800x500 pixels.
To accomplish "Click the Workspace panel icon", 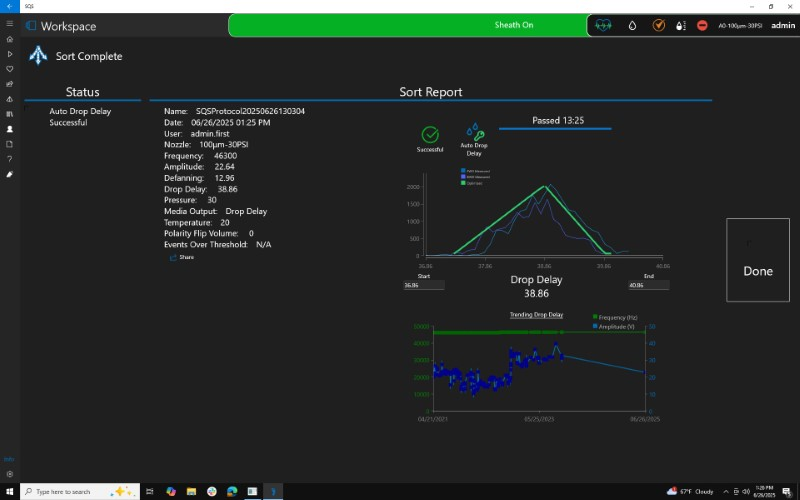I will pos(31,26).
